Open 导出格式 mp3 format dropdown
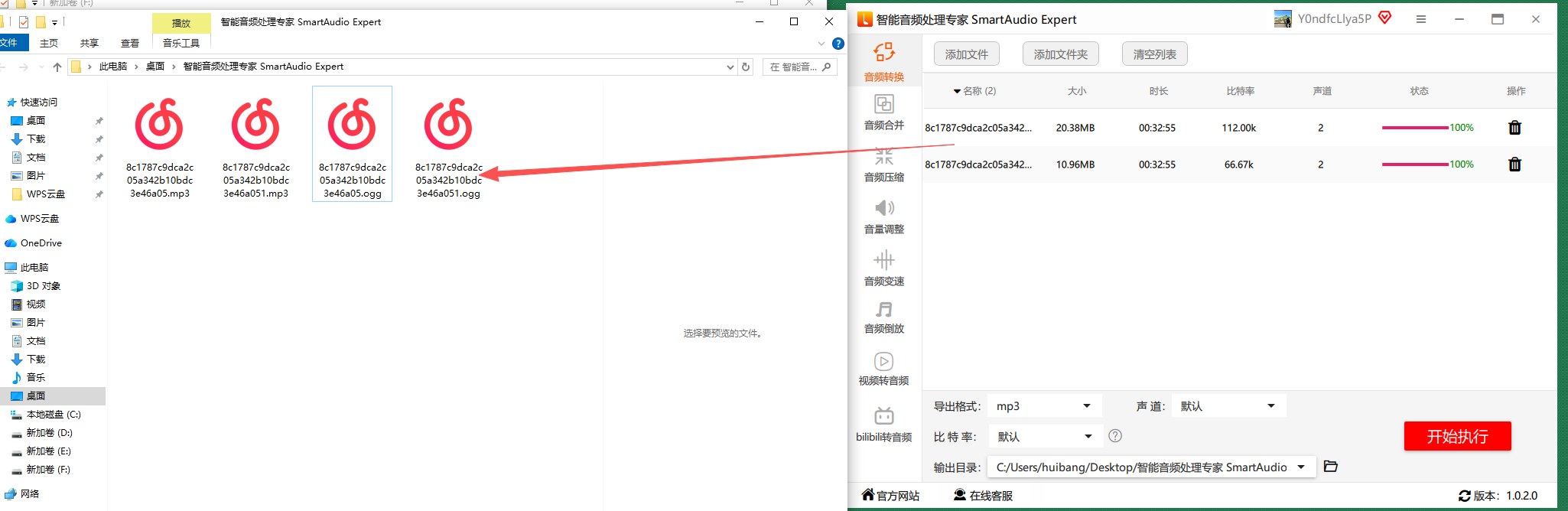1568x511 pixels. [x=1045, y=406]
